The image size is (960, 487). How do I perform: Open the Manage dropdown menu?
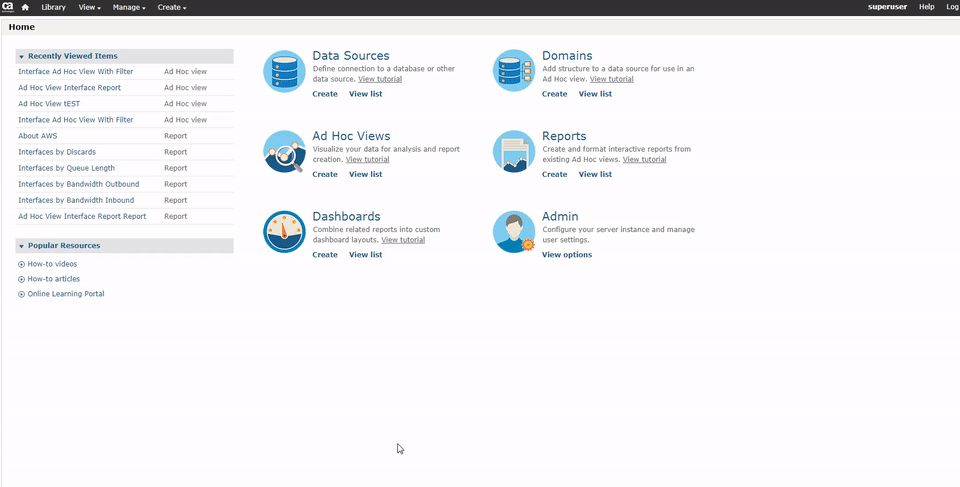click(x=129, y=7)
